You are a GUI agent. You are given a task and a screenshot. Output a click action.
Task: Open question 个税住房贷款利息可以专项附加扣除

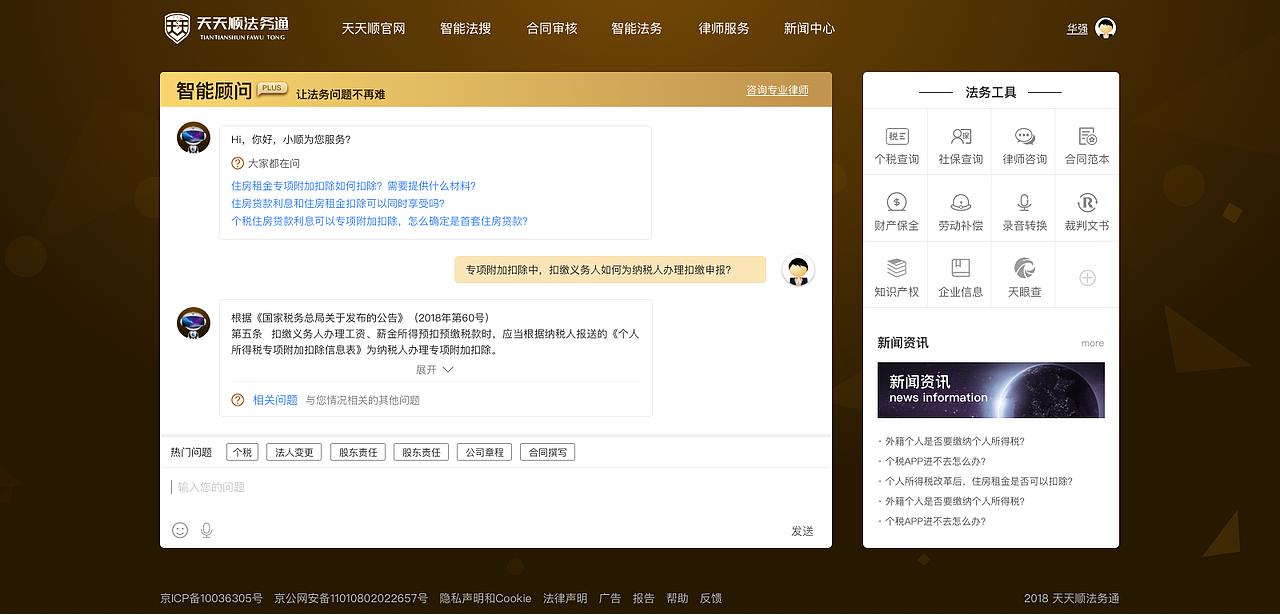pos(379,221)
